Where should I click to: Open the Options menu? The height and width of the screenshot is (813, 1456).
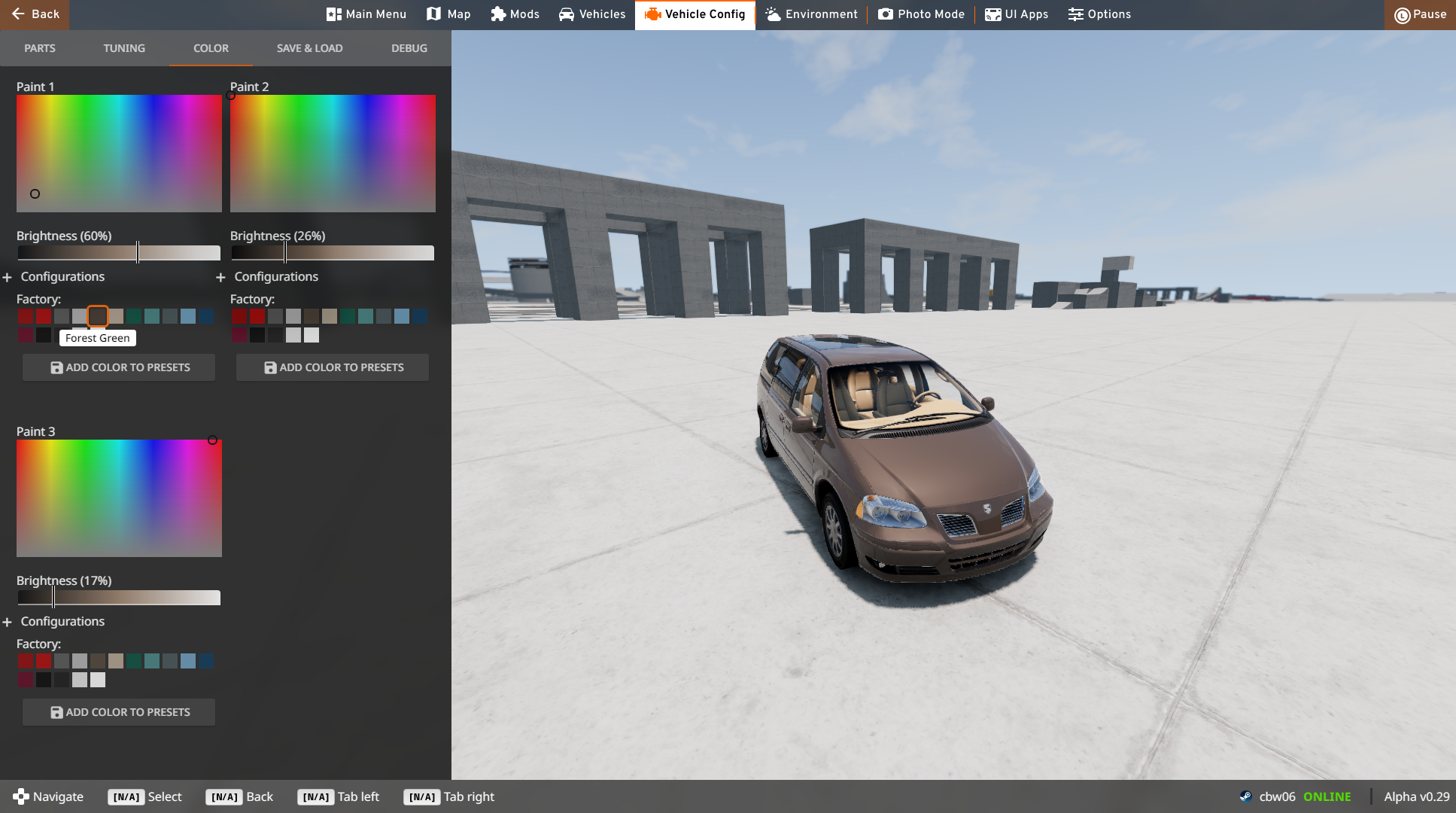coord(1099,14)
